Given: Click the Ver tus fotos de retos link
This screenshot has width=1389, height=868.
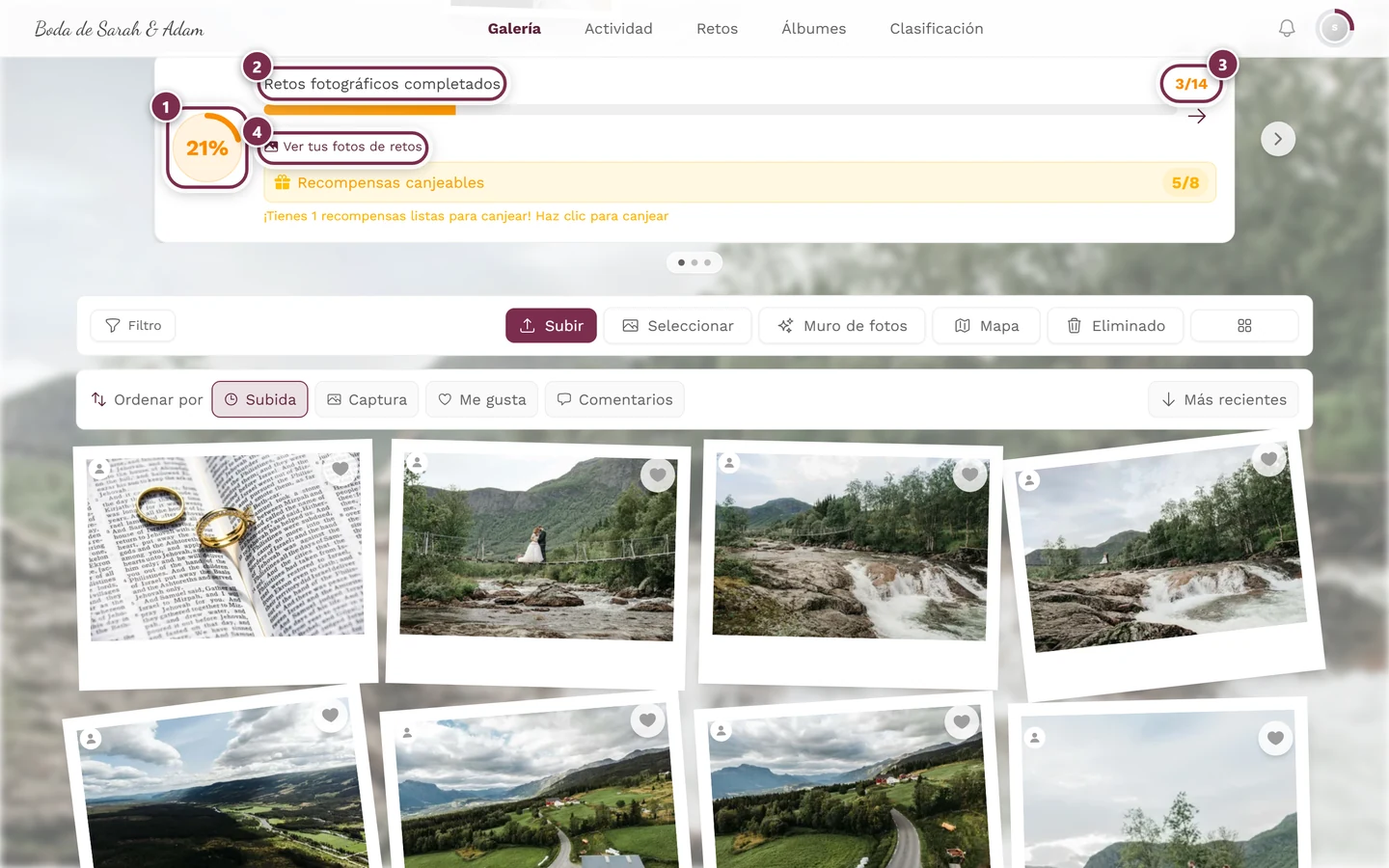Looking at the screenshot, I should [x=343, y=147].
